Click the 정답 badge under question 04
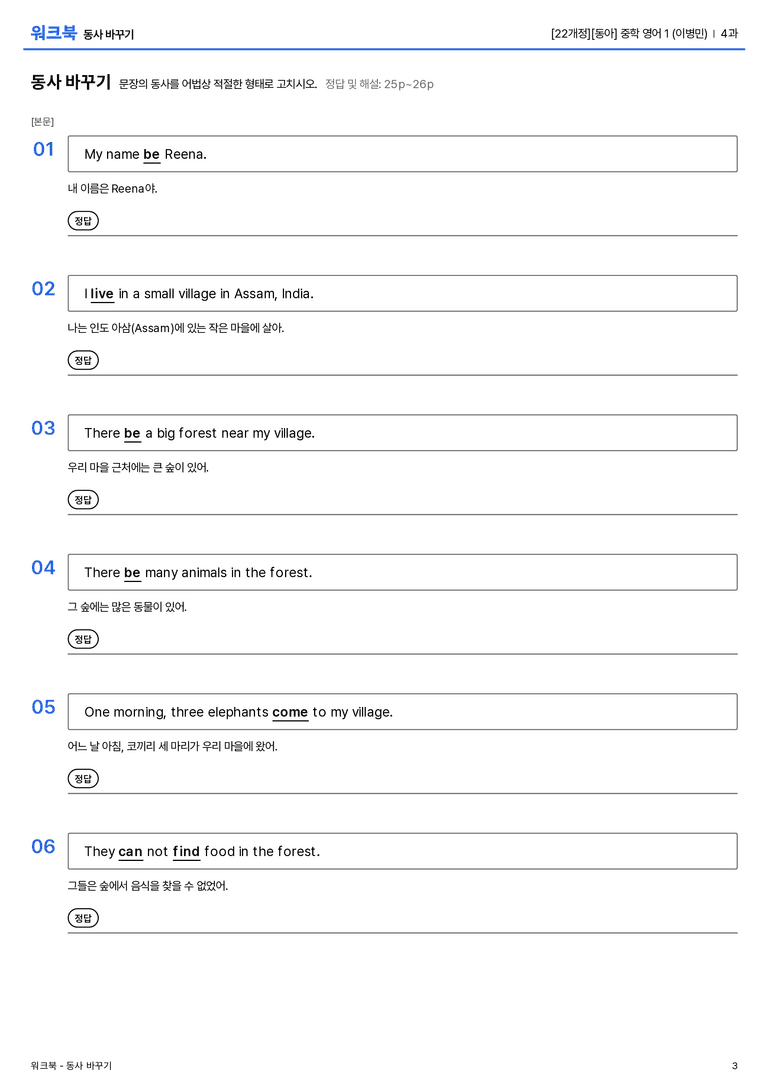768x1087 pixels. (83, 639)
